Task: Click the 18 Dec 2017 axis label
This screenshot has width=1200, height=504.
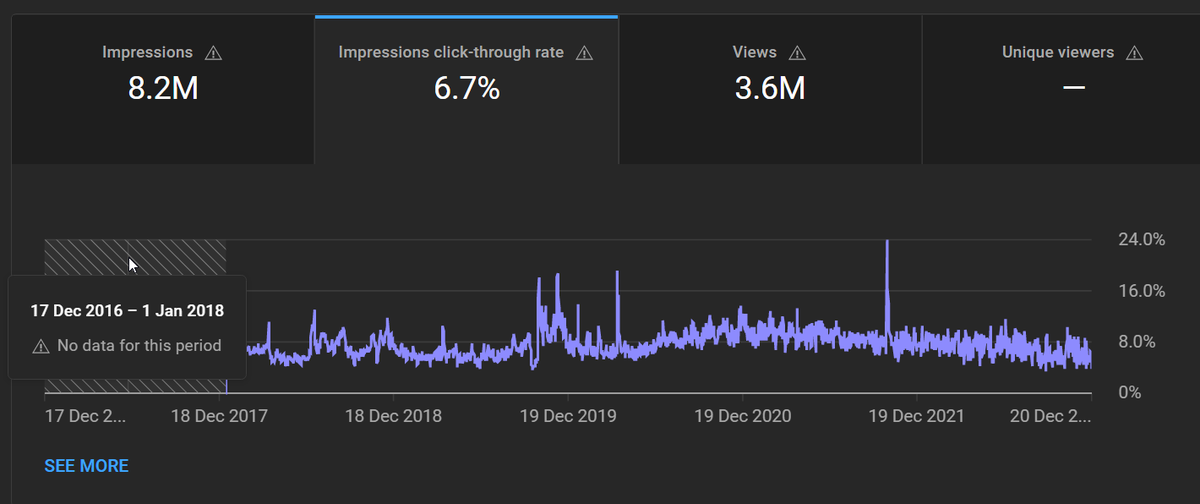Action: tap(219, 417)
